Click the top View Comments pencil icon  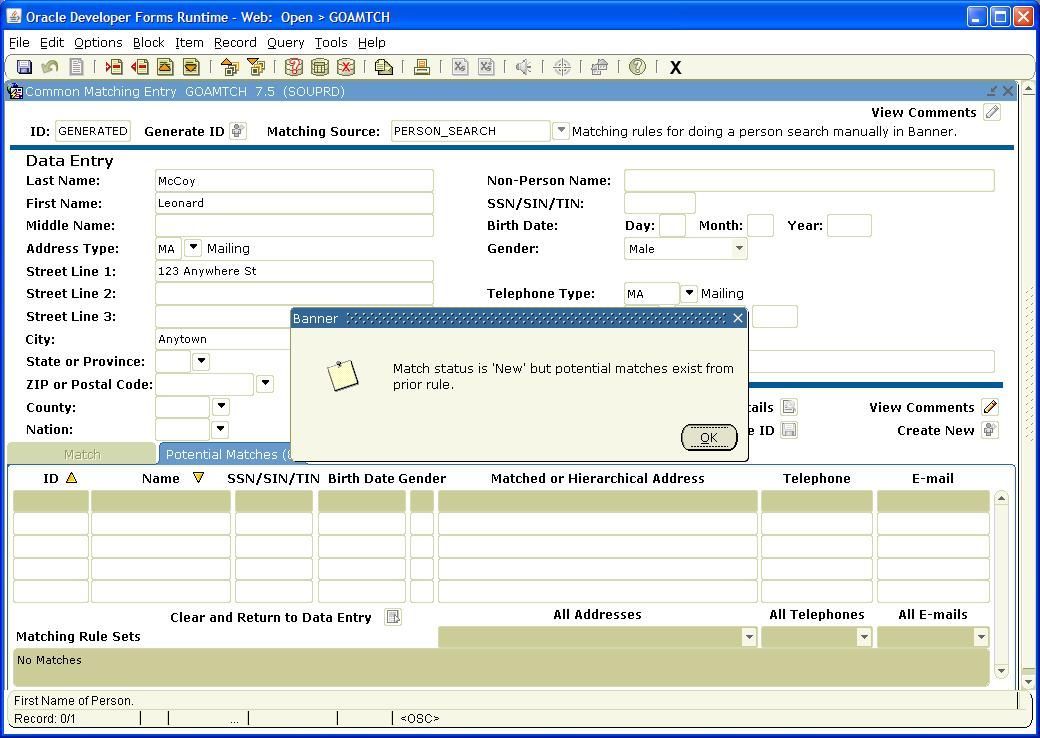(x=992, y=112)
